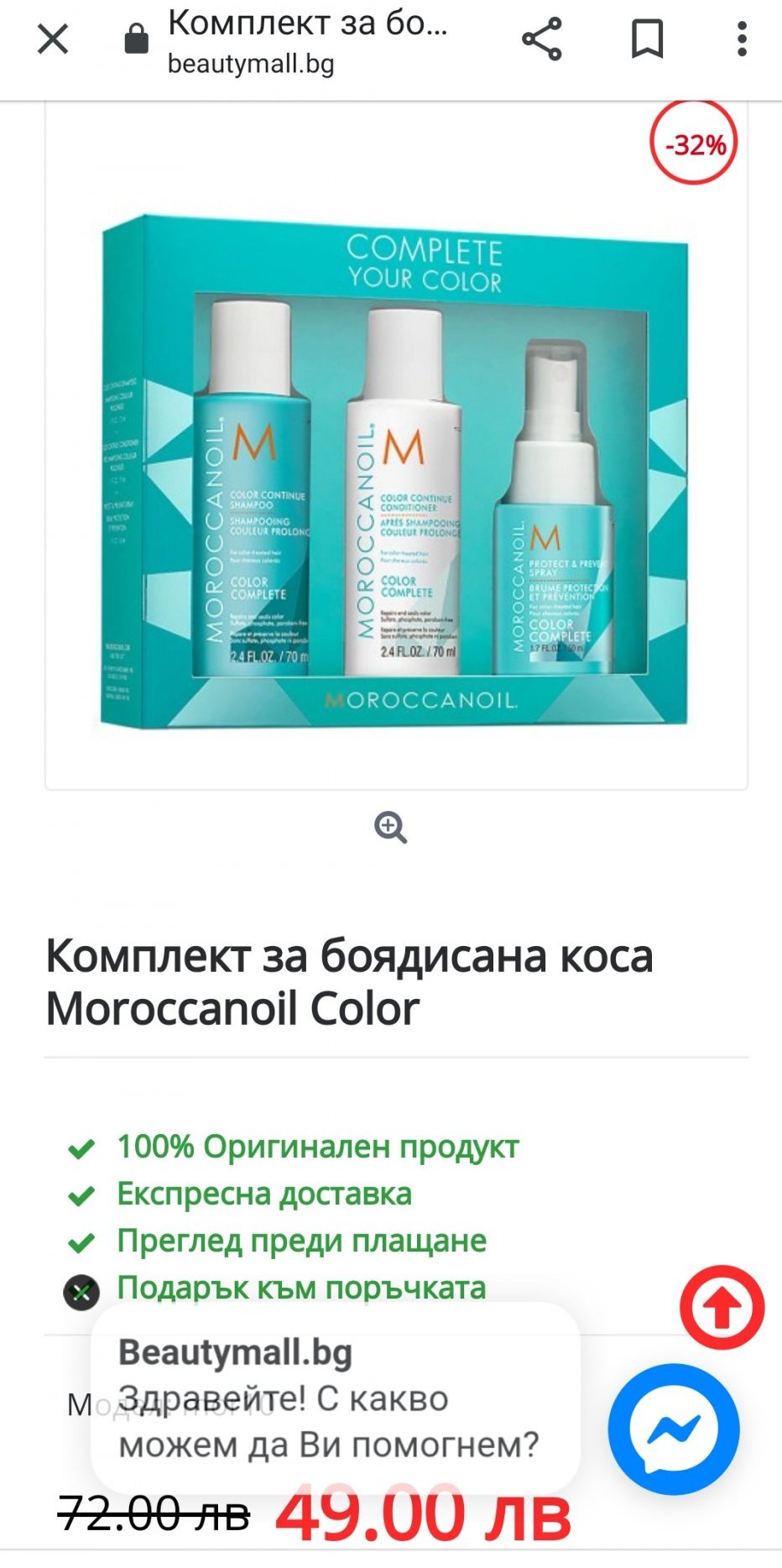The image size is (782, 1568).
Task: Click the crossed-out 72.00 лв price
Action: pyautogui.click(x=154, y=1514)
